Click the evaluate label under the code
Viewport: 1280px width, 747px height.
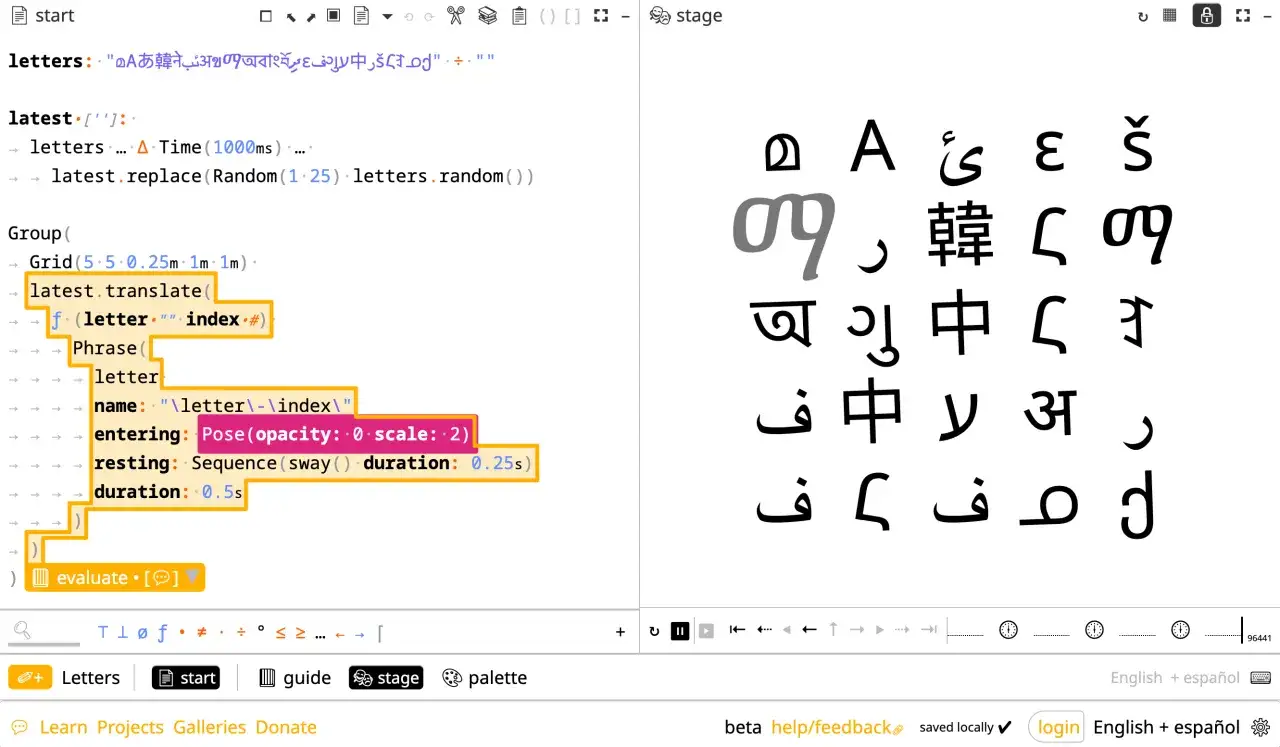(93, 578)
